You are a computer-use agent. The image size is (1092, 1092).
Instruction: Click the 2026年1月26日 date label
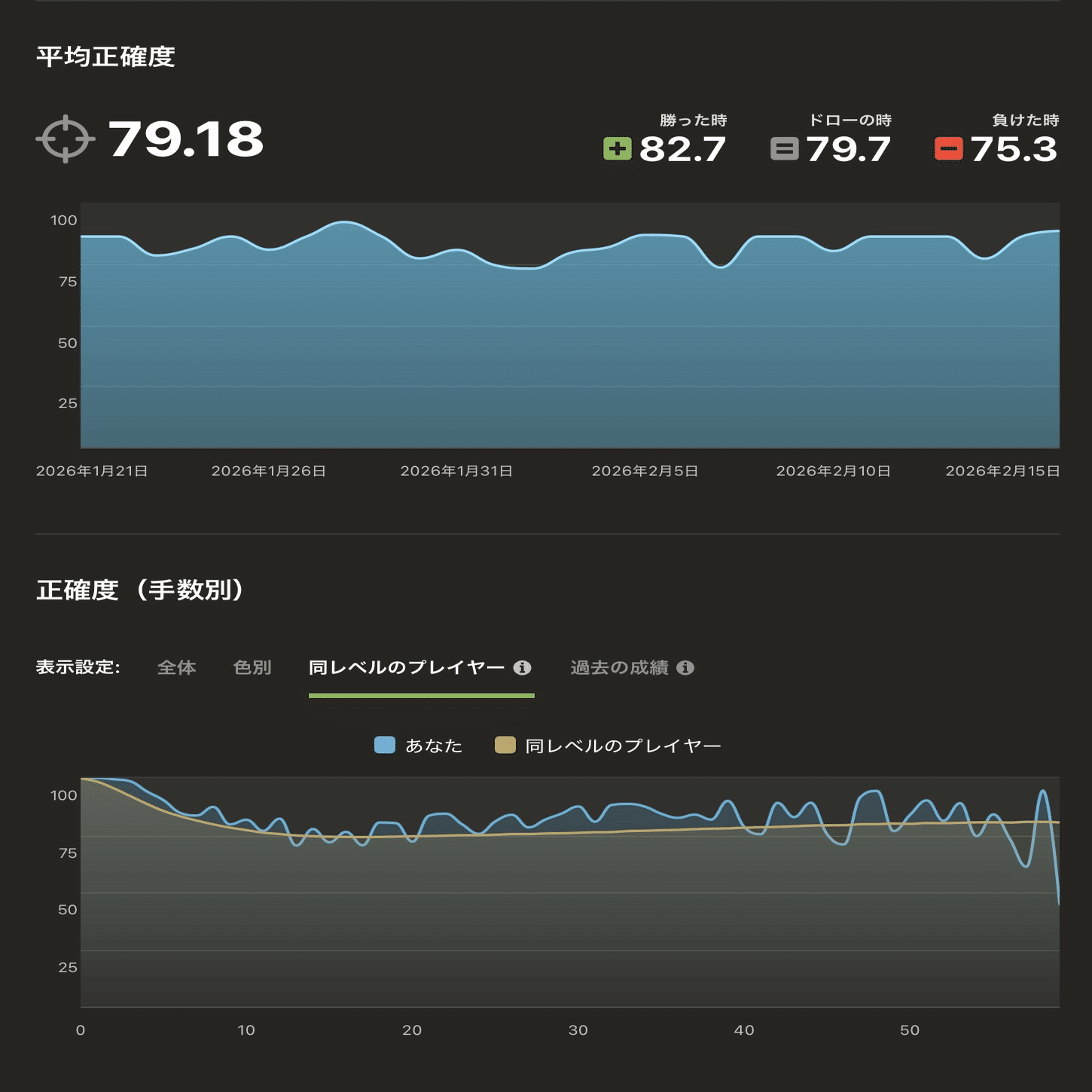[x=269, y=471]
